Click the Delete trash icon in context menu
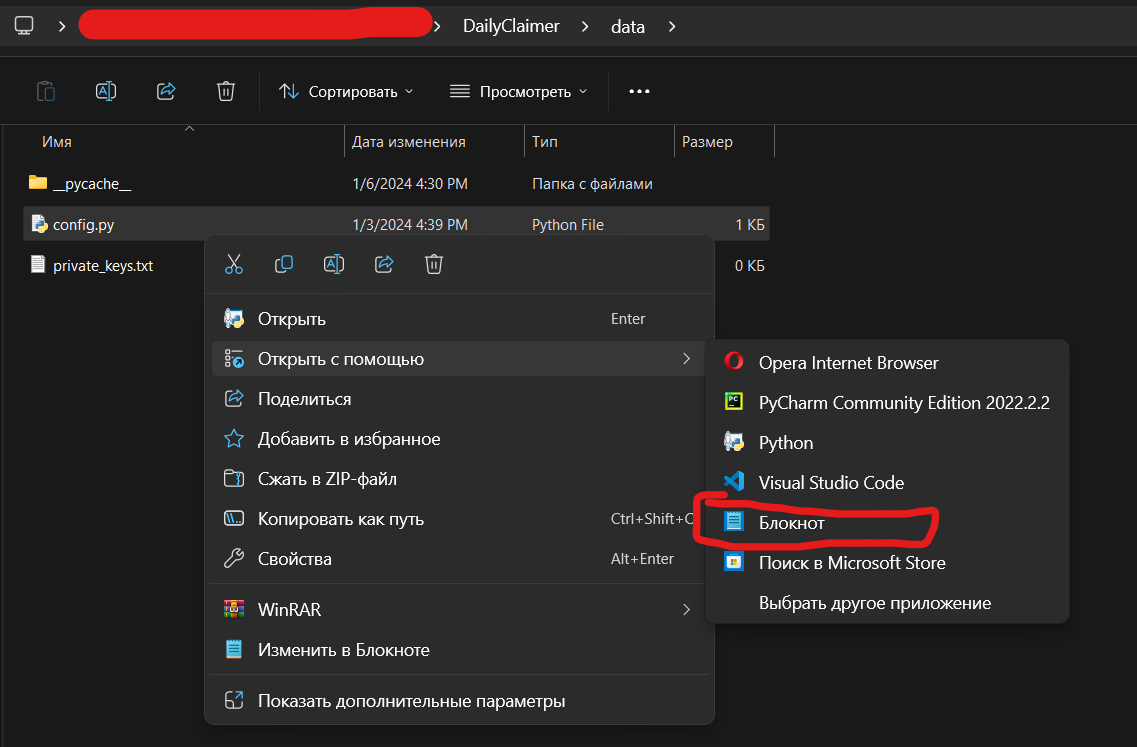 click(x=434, y=264)
